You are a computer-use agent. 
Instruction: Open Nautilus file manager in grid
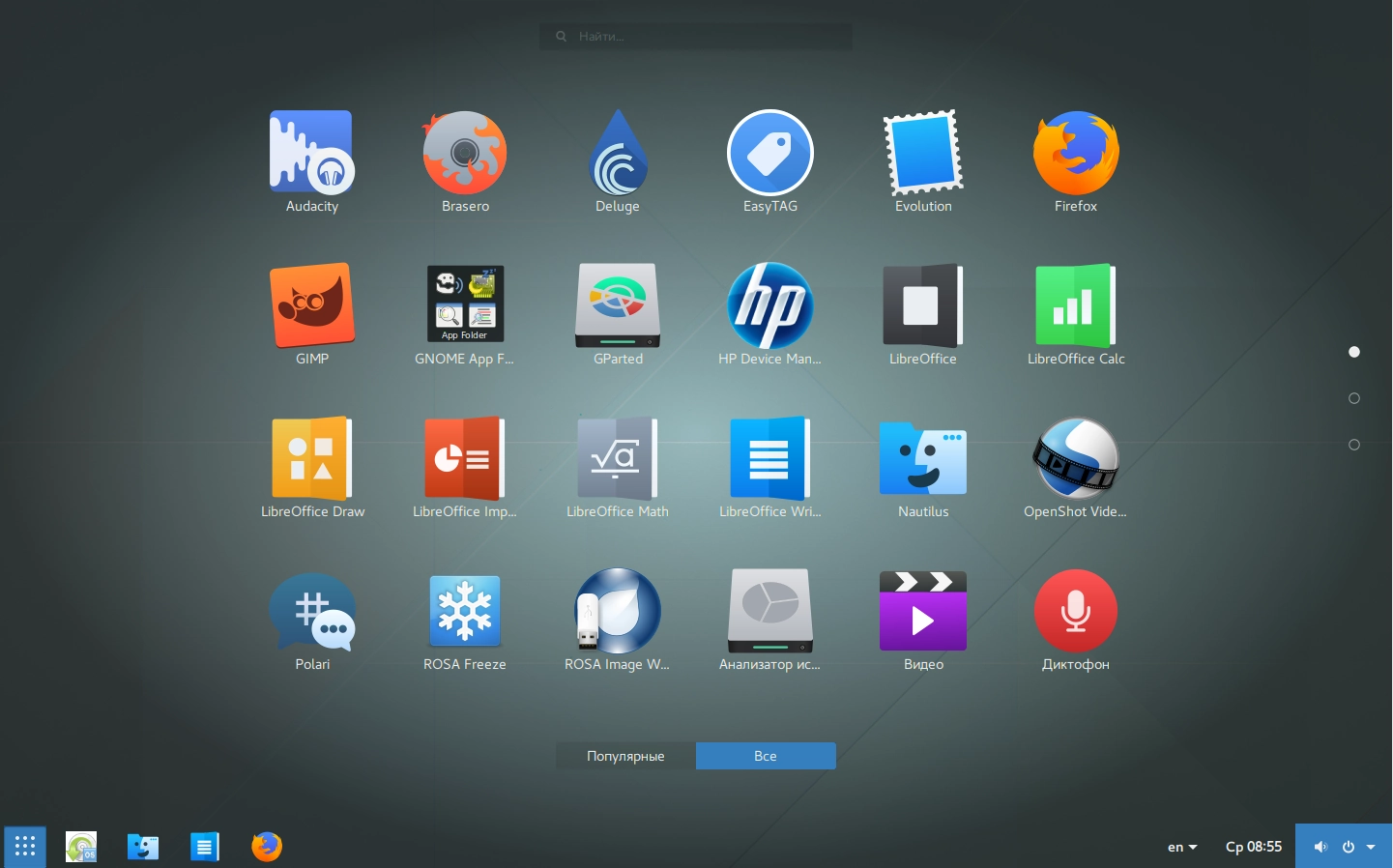point(923,458)
